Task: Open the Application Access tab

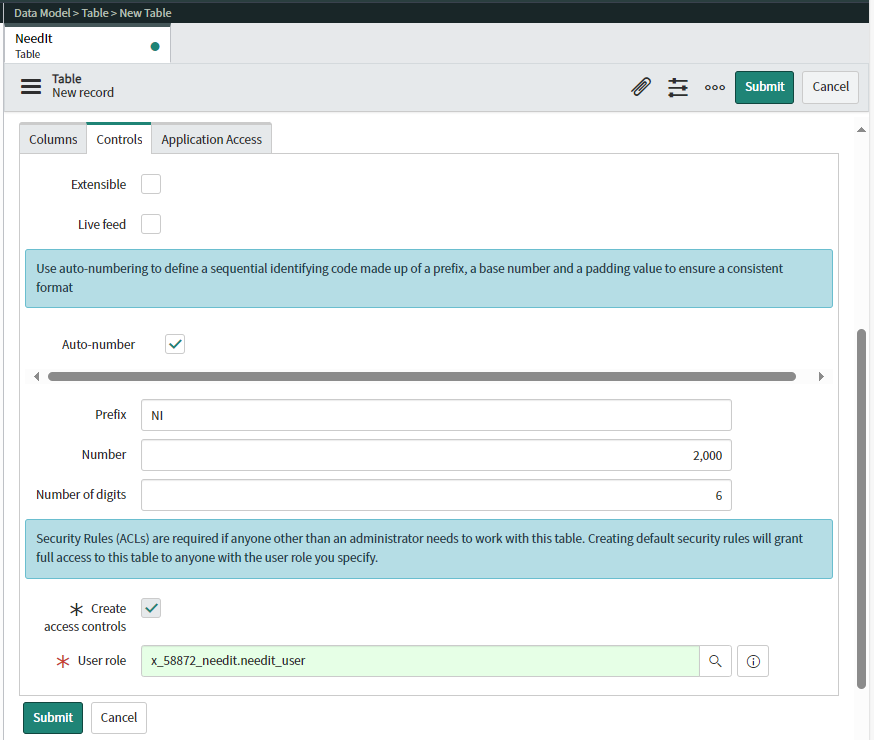Action: (x=211, y=139)
